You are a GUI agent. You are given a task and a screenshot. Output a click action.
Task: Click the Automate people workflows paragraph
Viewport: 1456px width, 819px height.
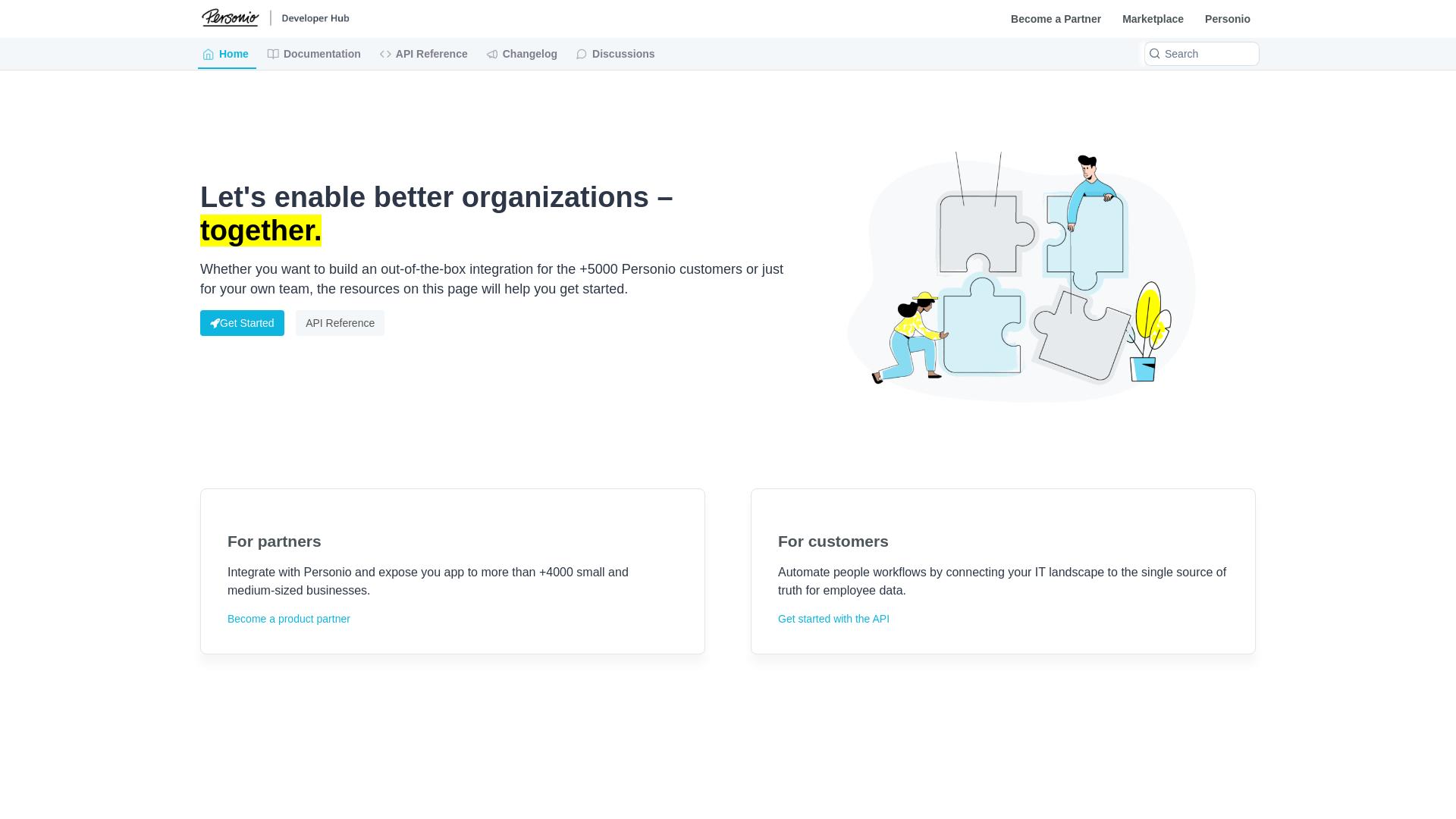1002,582
